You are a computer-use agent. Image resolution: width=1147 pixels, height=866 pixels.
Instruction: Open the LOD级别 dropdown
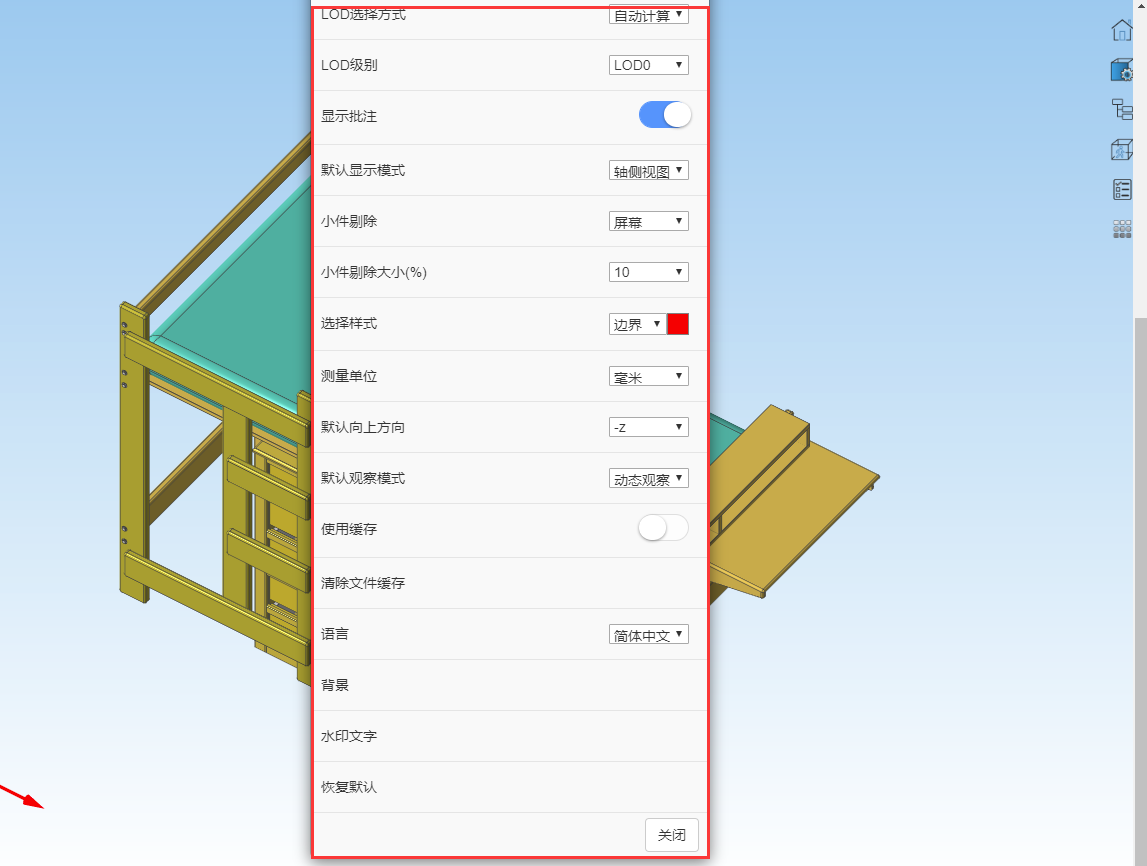[648, 65]
